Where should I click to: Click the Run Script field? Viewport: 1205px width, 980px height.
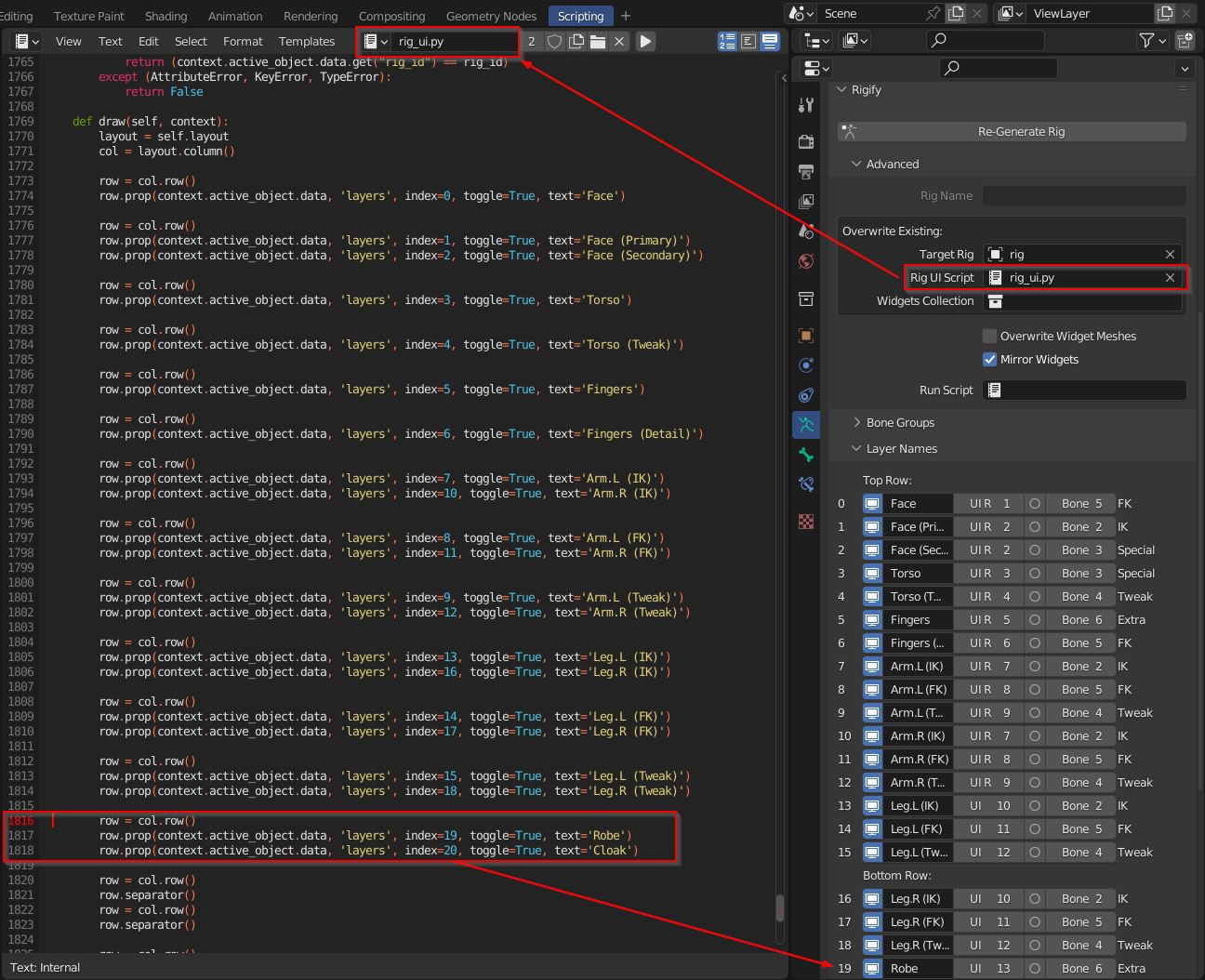[x=1084, y=390]
